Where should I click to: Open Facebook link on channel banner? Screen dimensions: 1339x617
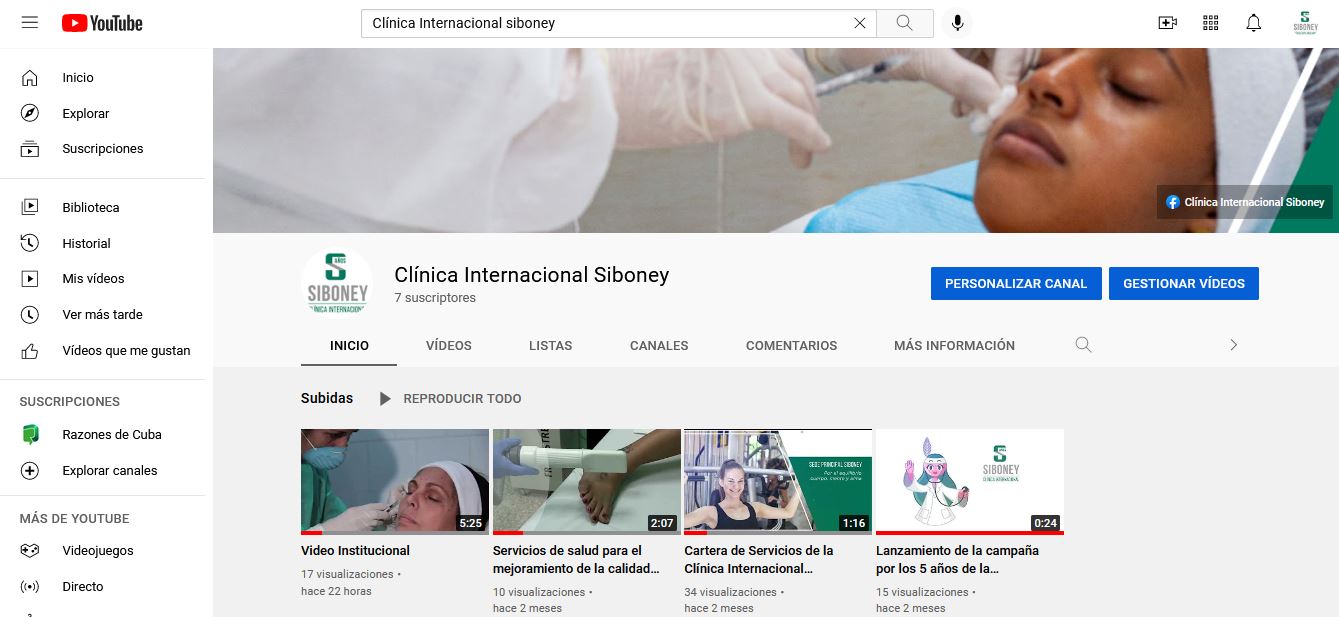(1244, 202)
